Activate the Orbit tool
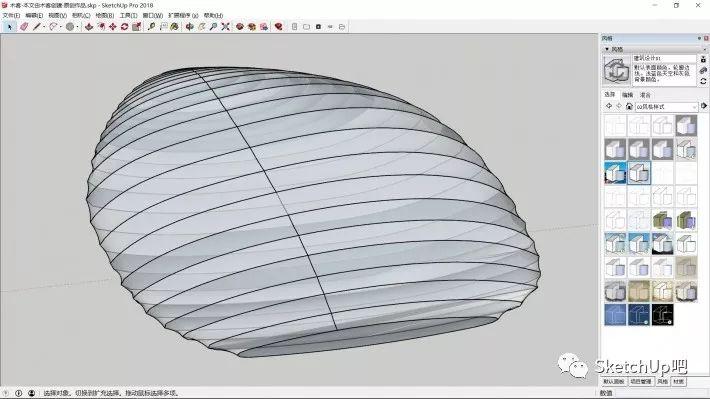710x399 pixels. (189, 27)
